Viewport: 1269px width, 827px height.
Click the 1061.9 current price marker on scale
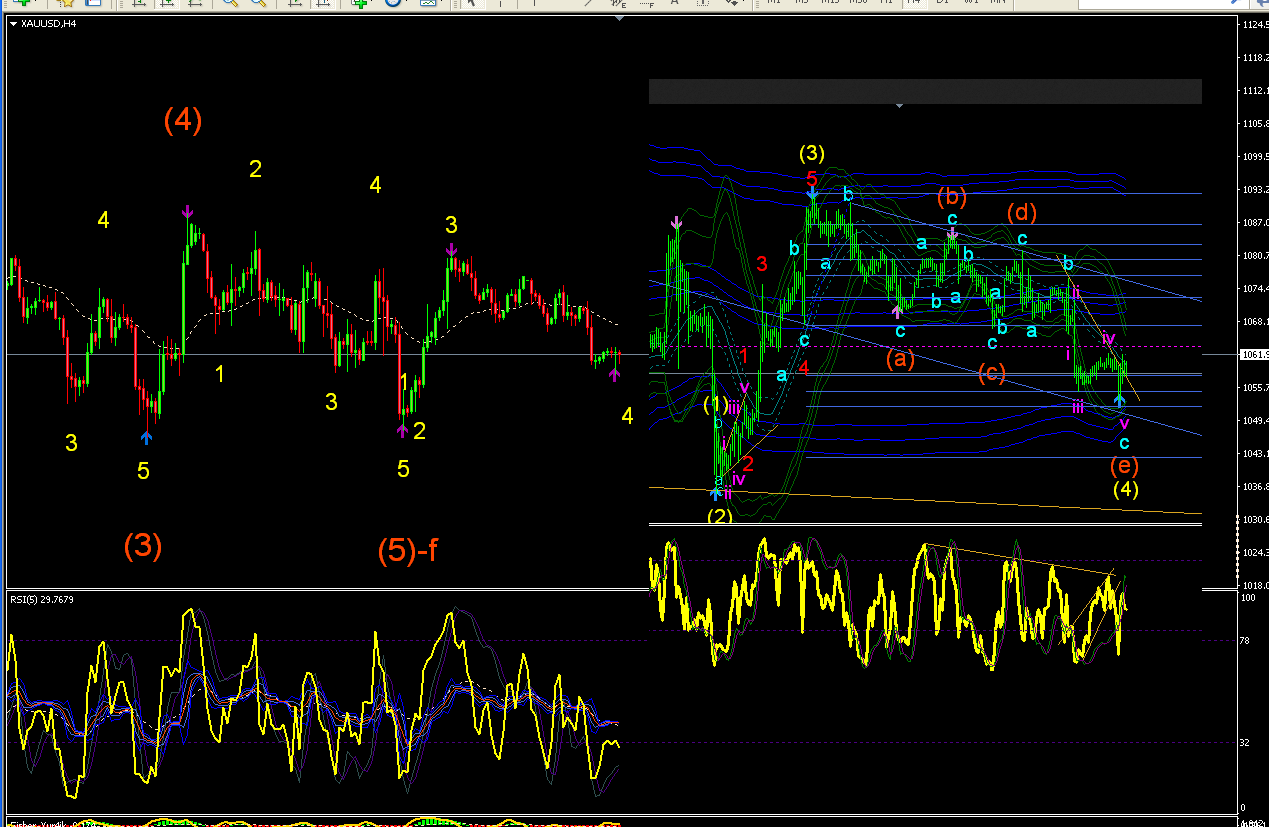click(1254, 355)
